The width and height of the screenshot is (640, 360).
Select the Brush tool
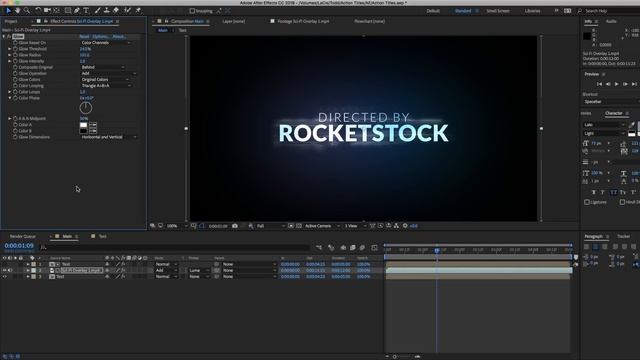97,11
